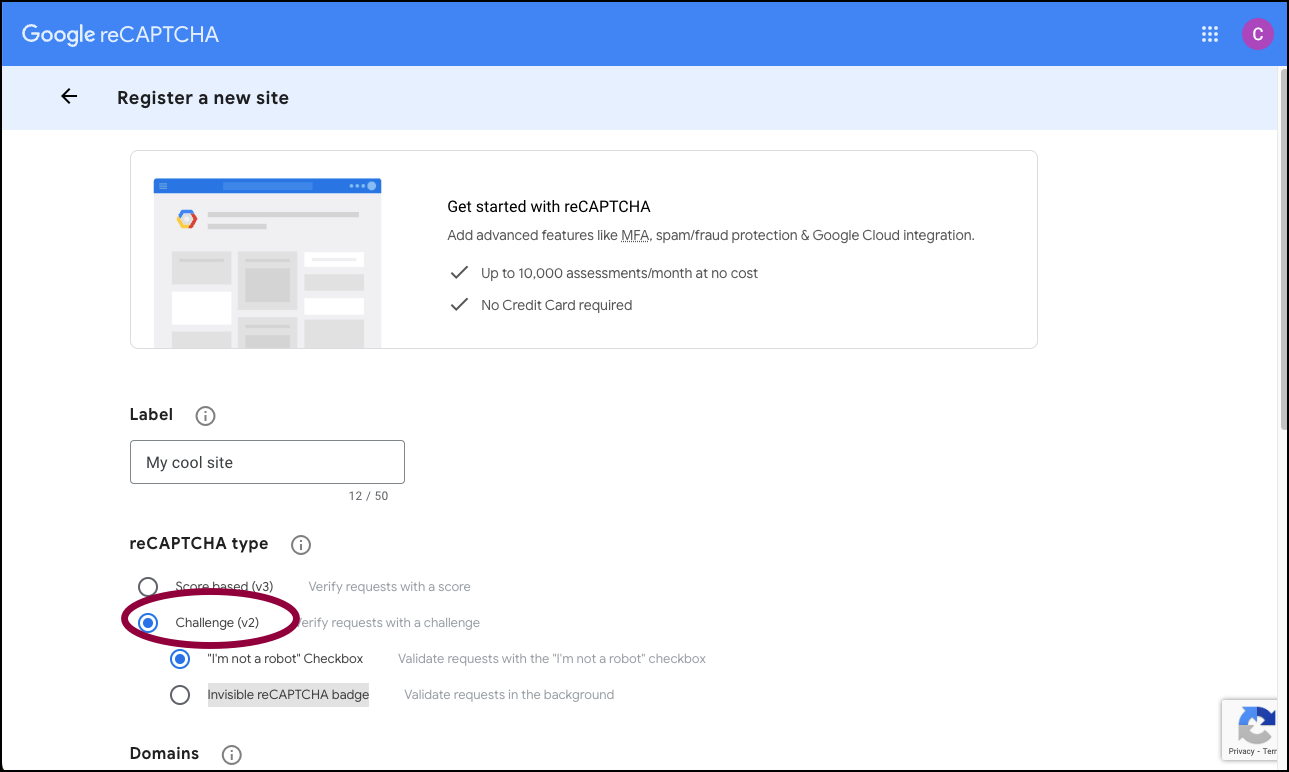Click "No Credit Card required" text

[x=557, y=305]
